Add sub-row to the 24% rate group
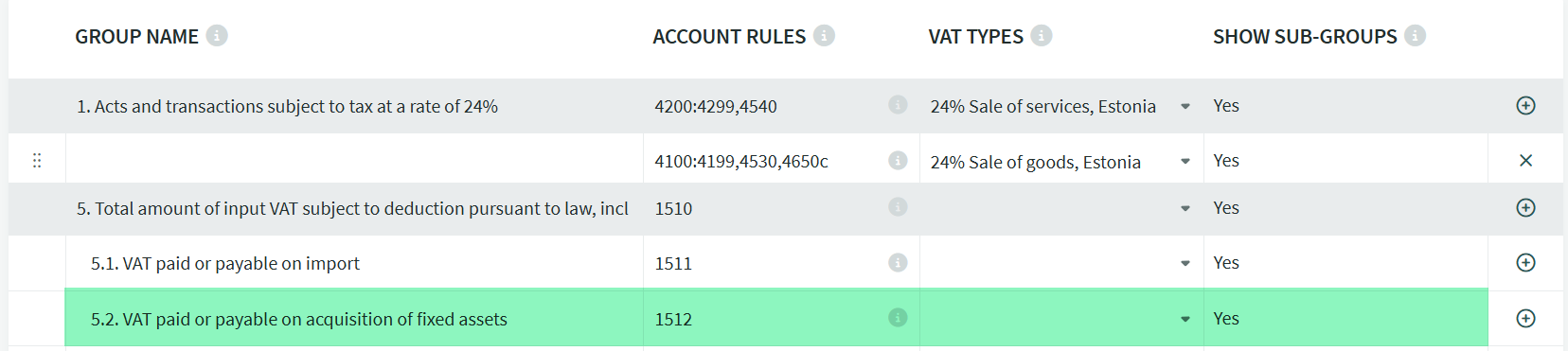The height and width of the screenshot is (351, 1568). 1525,106
